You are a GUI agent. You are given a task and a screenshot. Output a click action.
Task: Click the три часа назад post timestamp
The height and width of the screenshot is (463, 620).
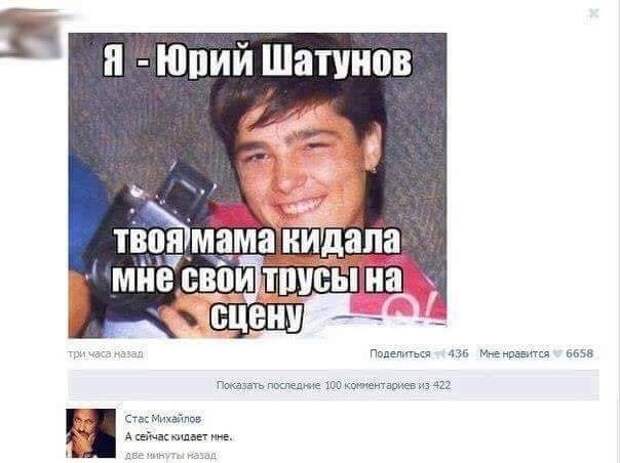[x=106, y=354]
